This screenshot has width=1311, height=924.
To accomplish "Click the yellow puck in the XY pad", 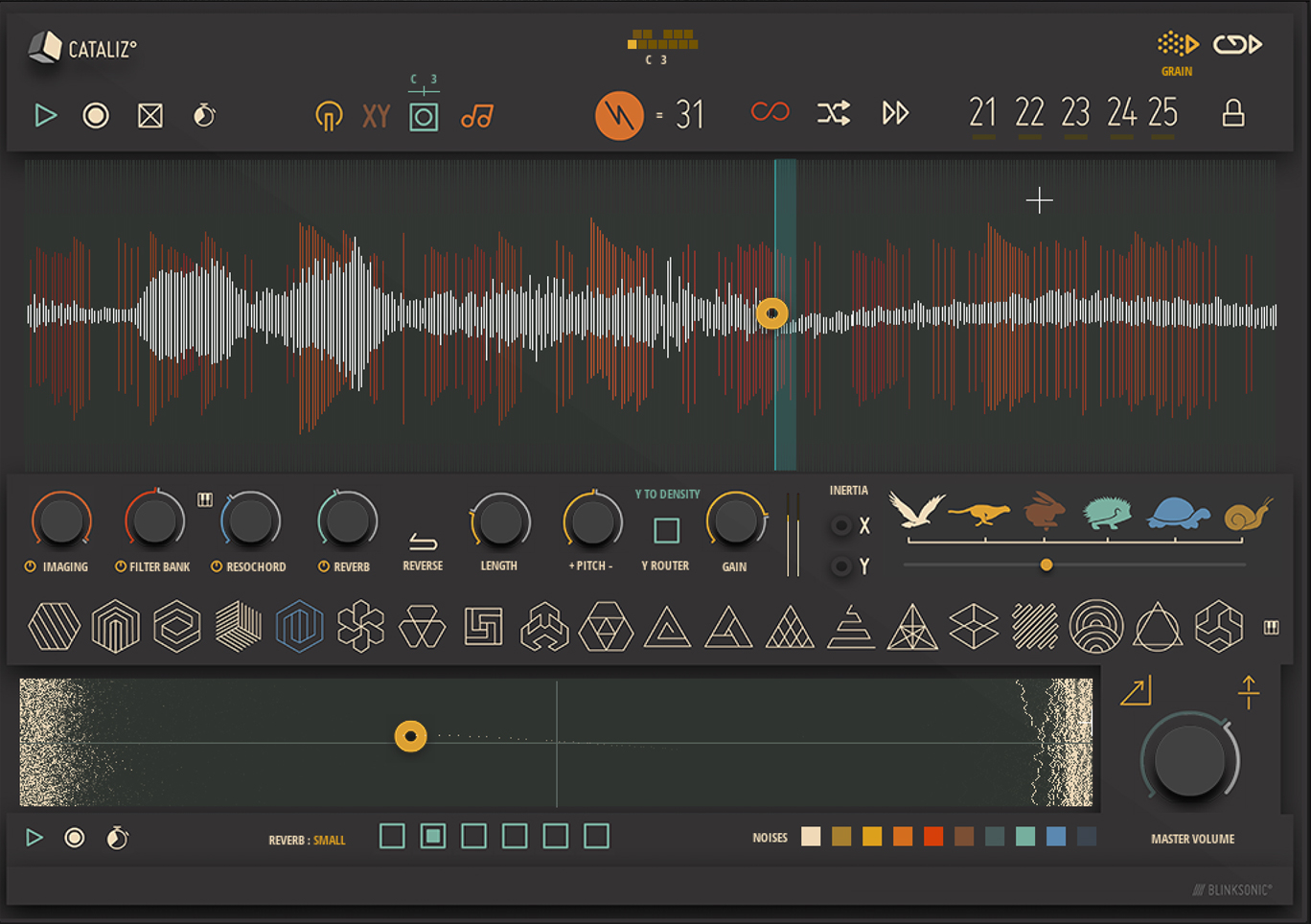I will (411, 736).
